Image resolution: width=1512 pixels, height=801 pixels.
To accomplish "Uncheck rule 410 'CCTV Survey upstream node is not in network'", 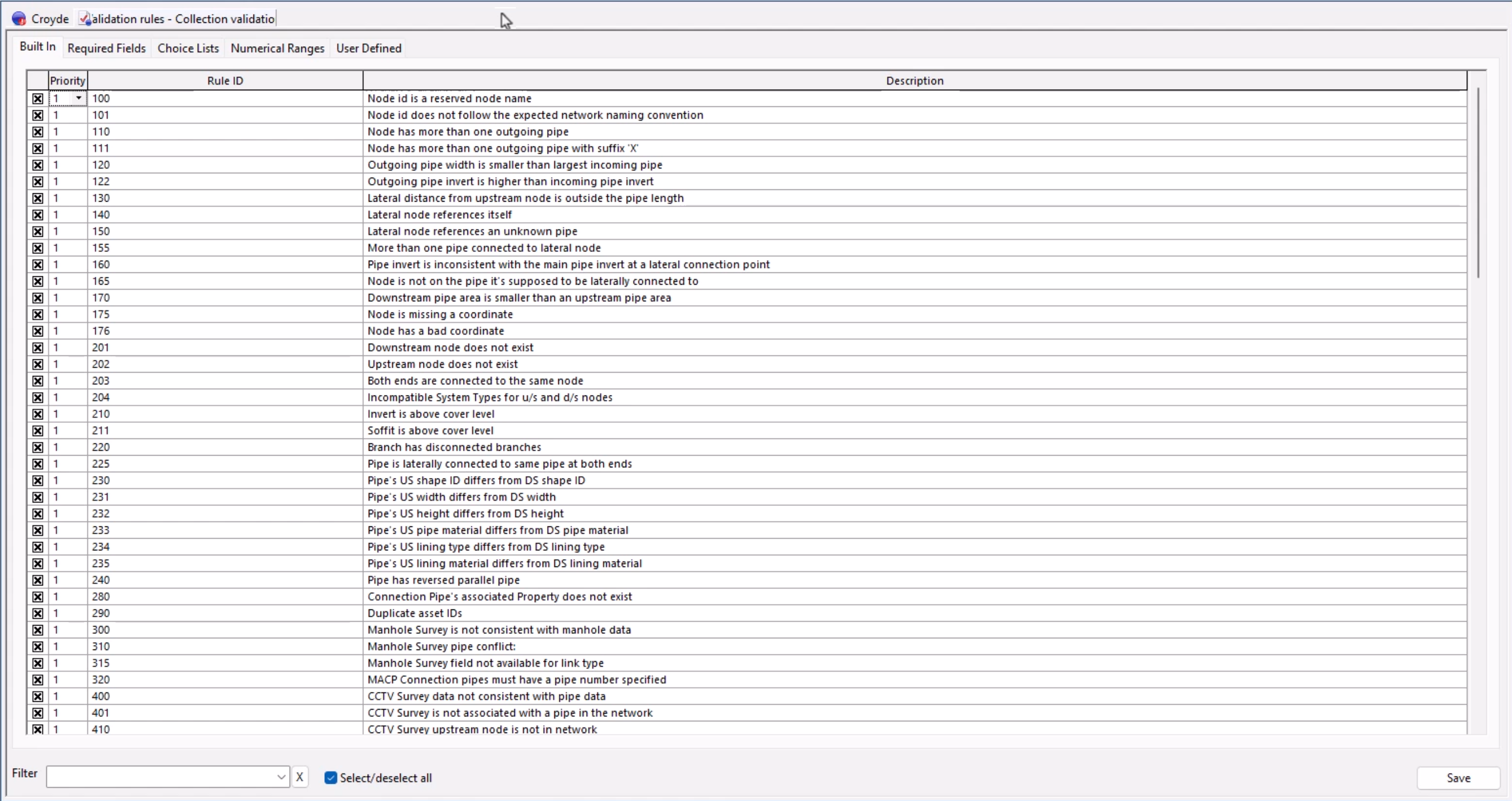I will tap(37, 729).
